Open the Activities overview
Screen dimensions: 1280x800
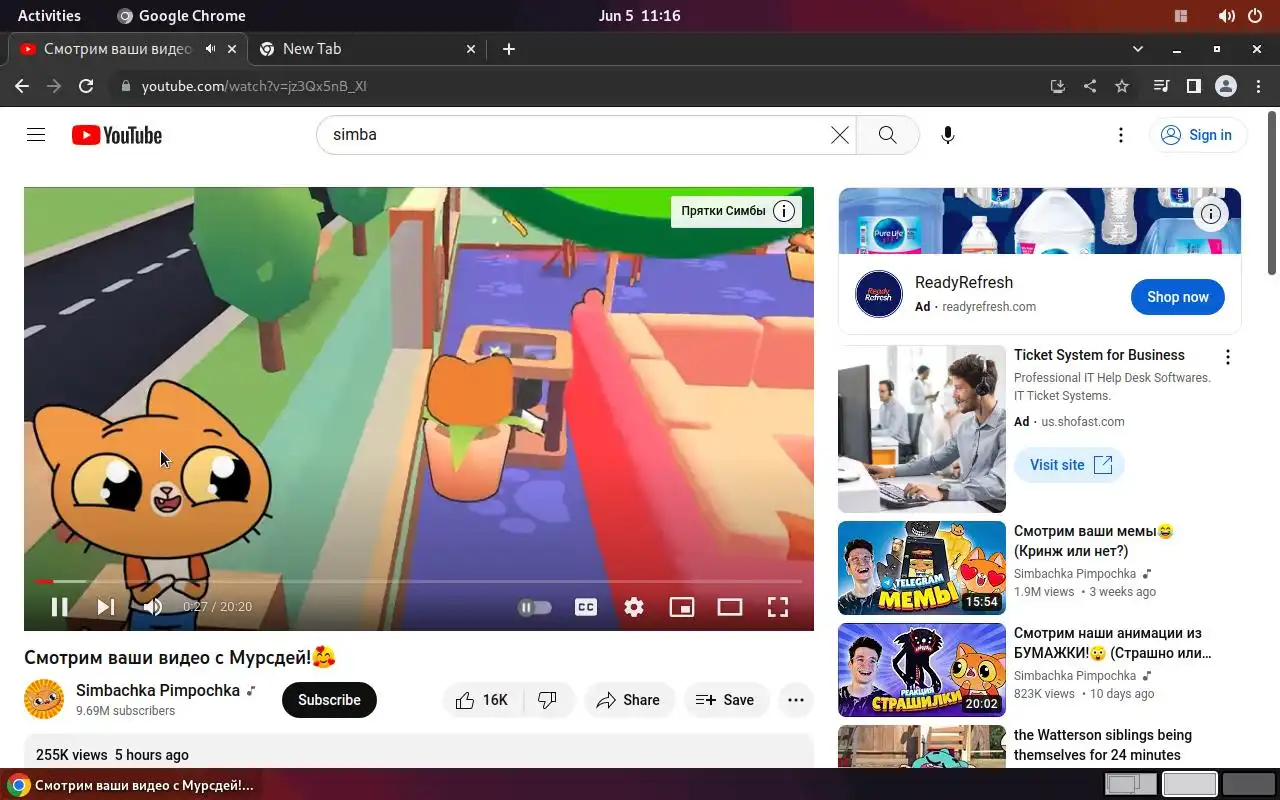[x=49, y=16]
